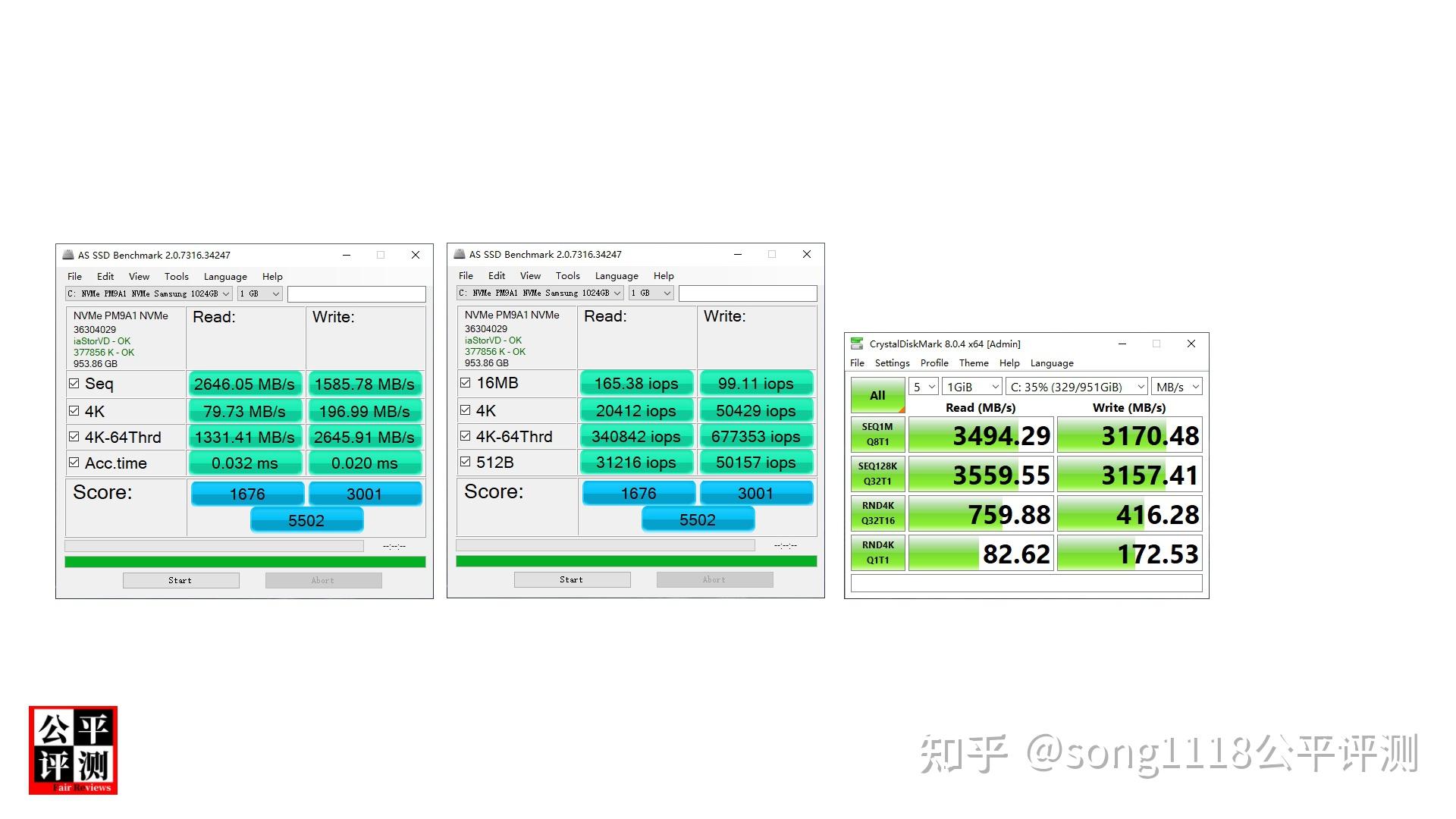Run all tests with the All button

click(877, 394)
